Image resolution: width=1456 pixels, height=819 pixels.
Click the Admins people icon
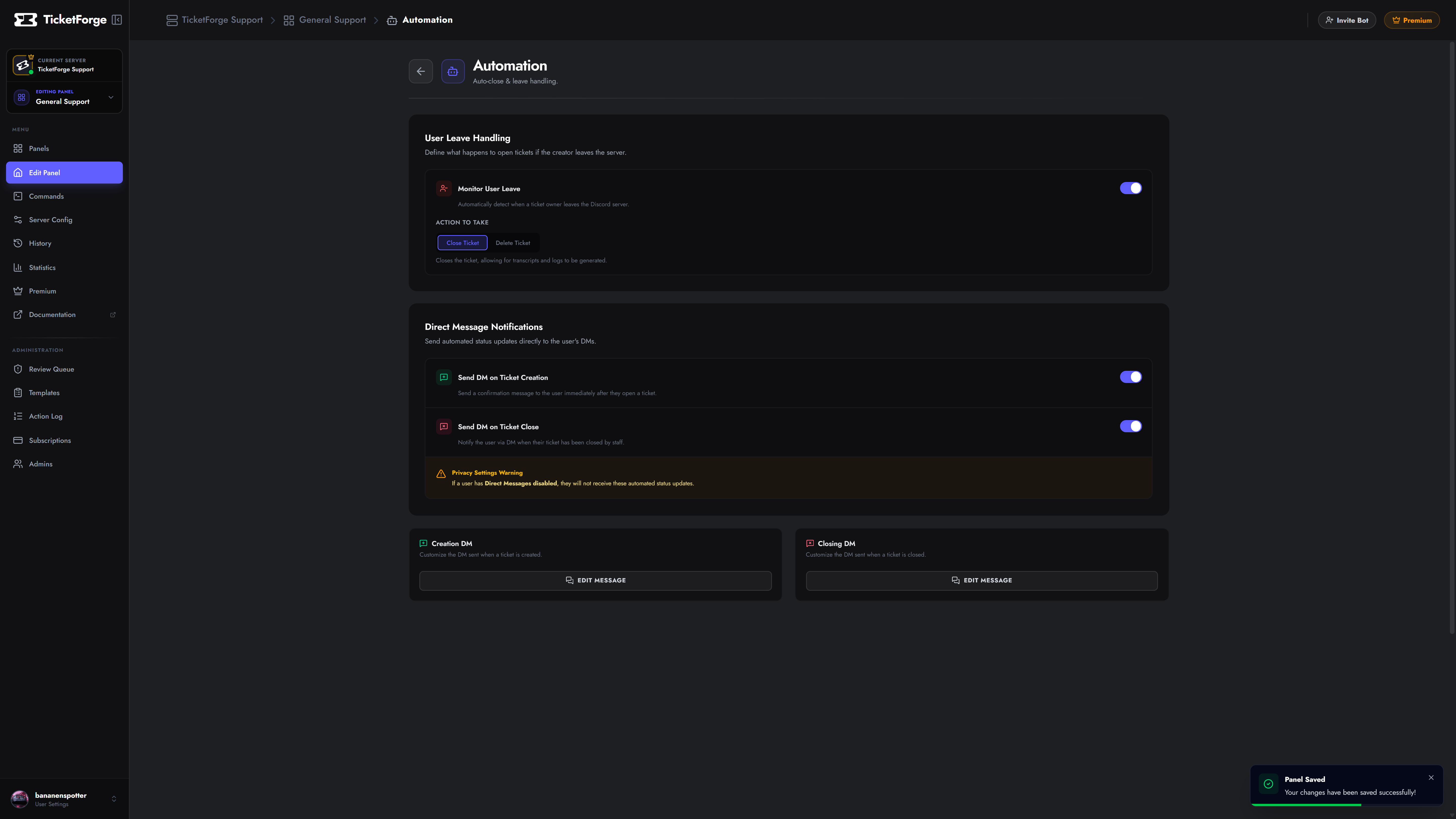(x=18, y=464)
